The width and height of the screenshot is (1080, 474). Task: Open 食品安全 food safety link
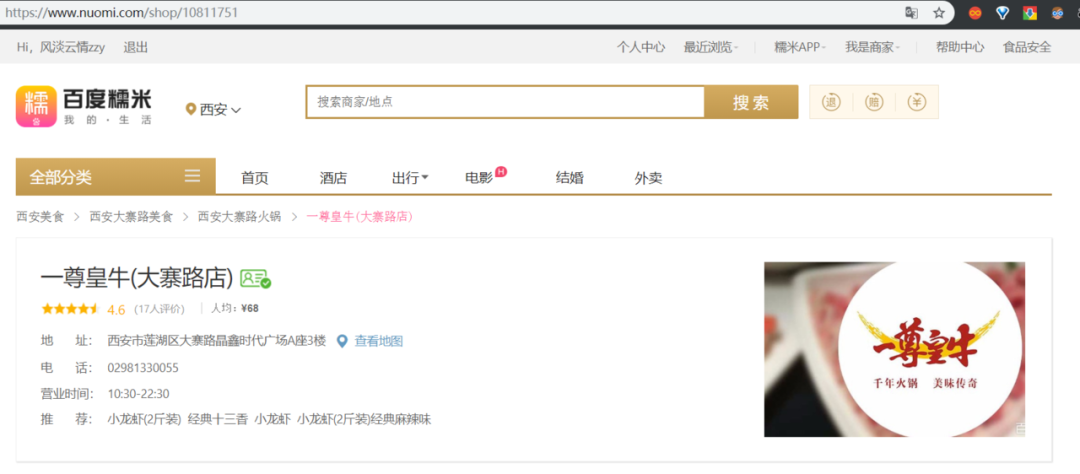1027,48
